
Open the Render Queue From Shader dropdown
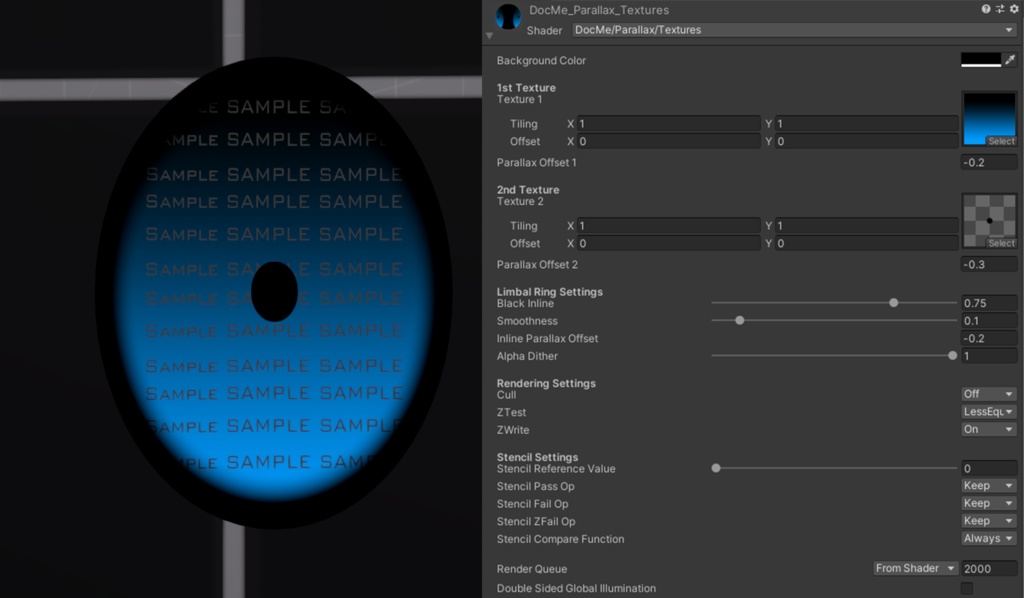coord(914,568)
